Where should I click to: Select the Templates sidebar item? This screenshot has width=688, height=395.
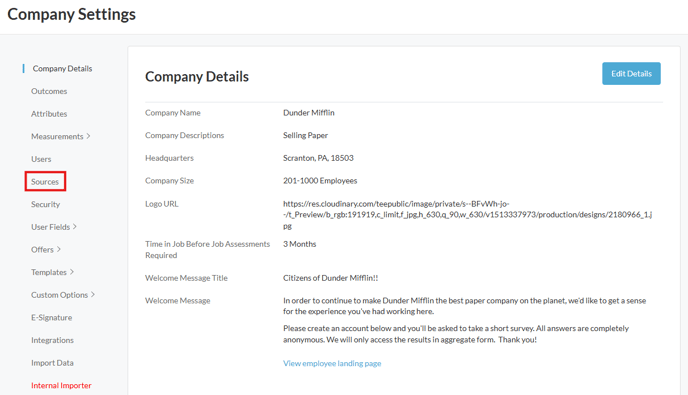pos(49,272)
